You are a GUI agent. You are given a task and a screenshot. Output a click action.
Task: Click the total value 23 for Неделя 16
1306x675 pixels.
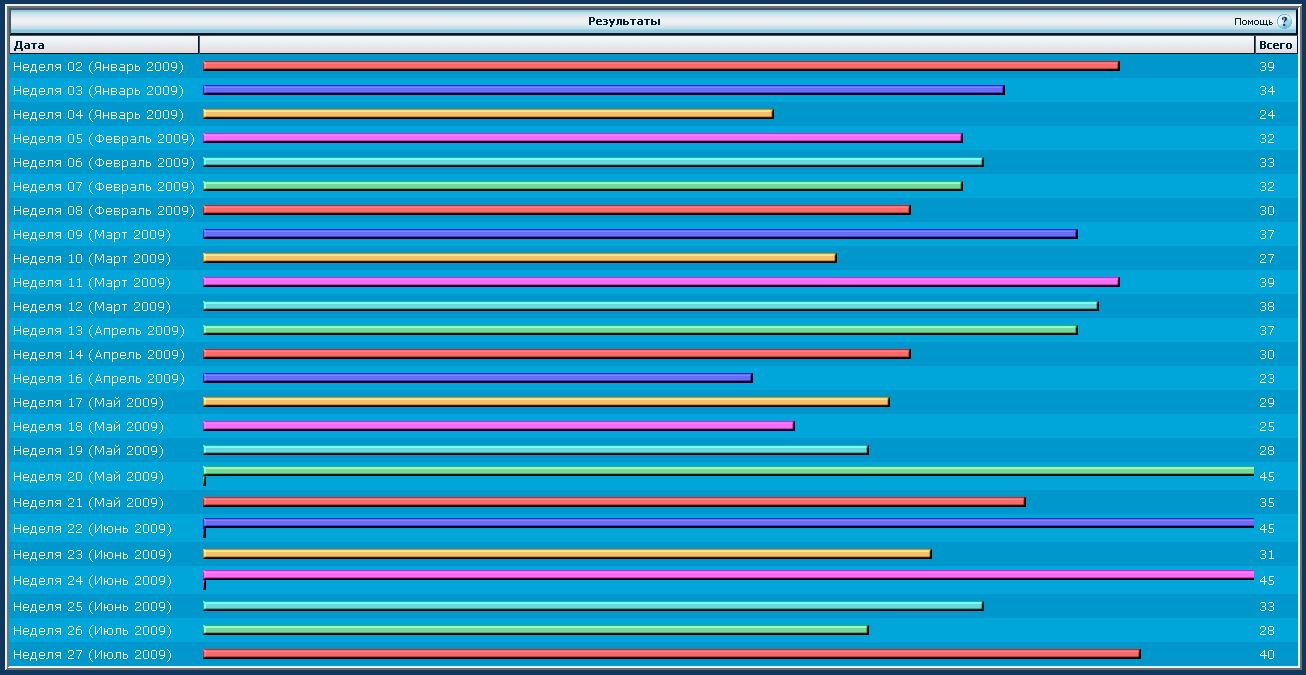[x=1267, y=379]
